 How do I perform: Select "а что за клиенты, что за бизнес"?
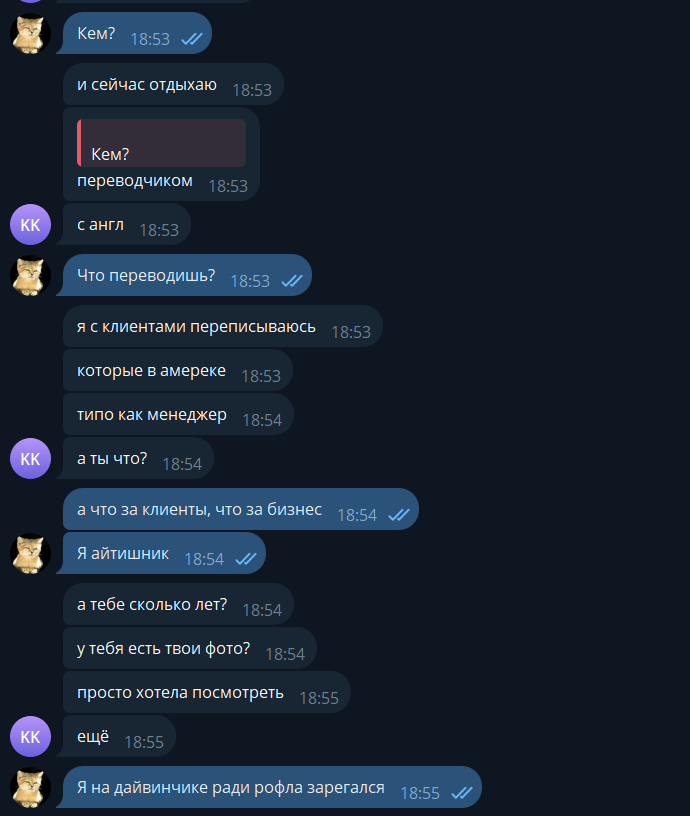point(241,509)
